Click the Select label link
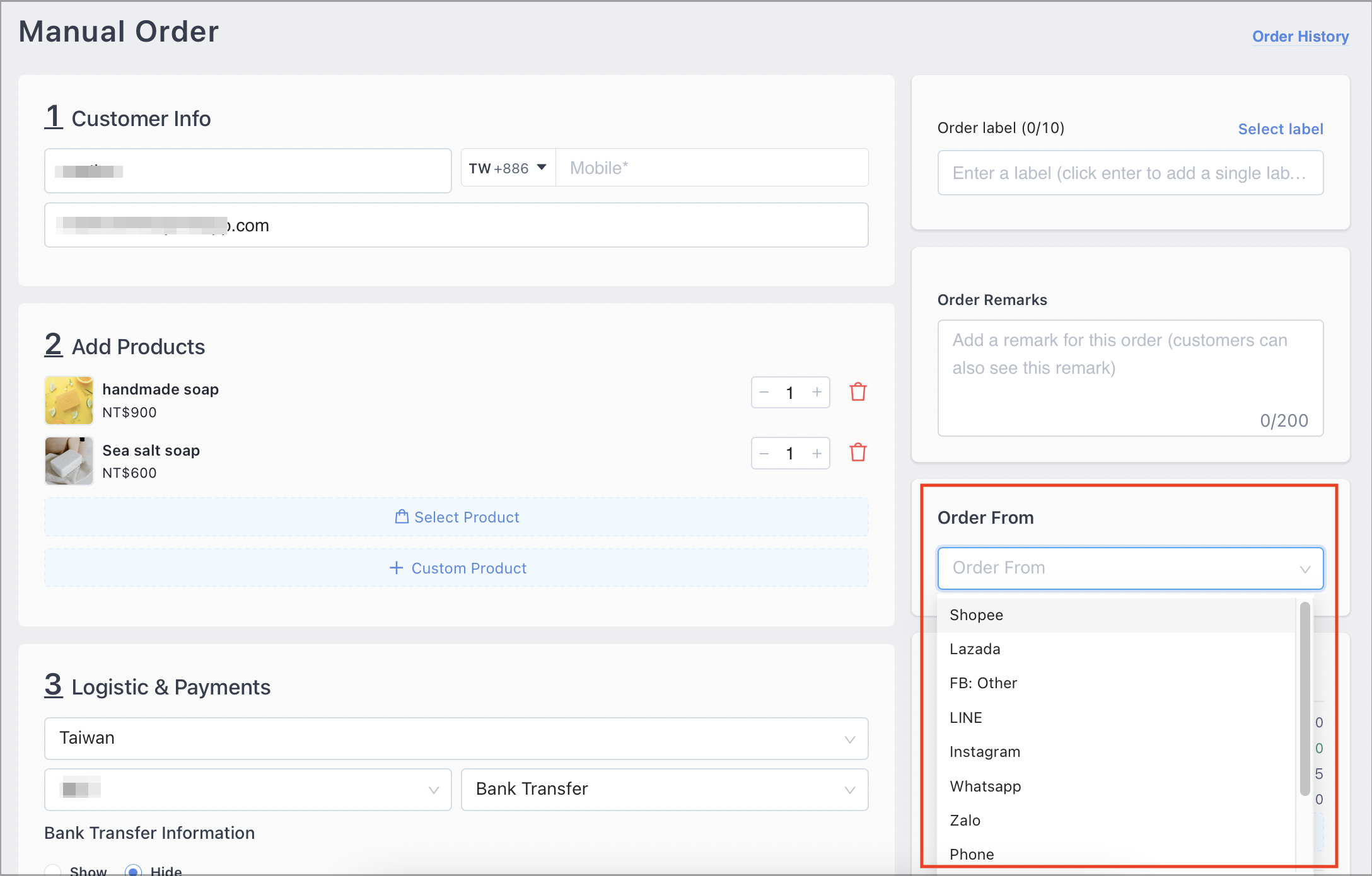 [1281, 129]
